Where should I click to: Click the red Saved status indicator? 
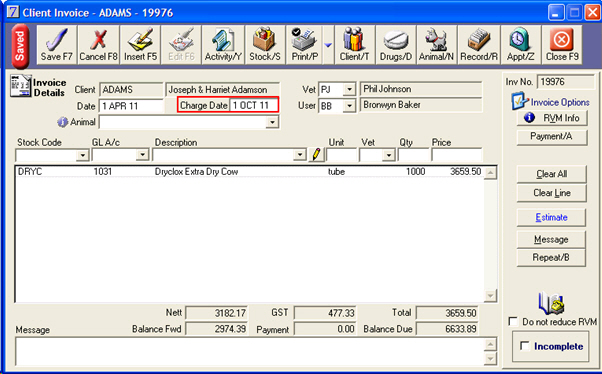20,46
